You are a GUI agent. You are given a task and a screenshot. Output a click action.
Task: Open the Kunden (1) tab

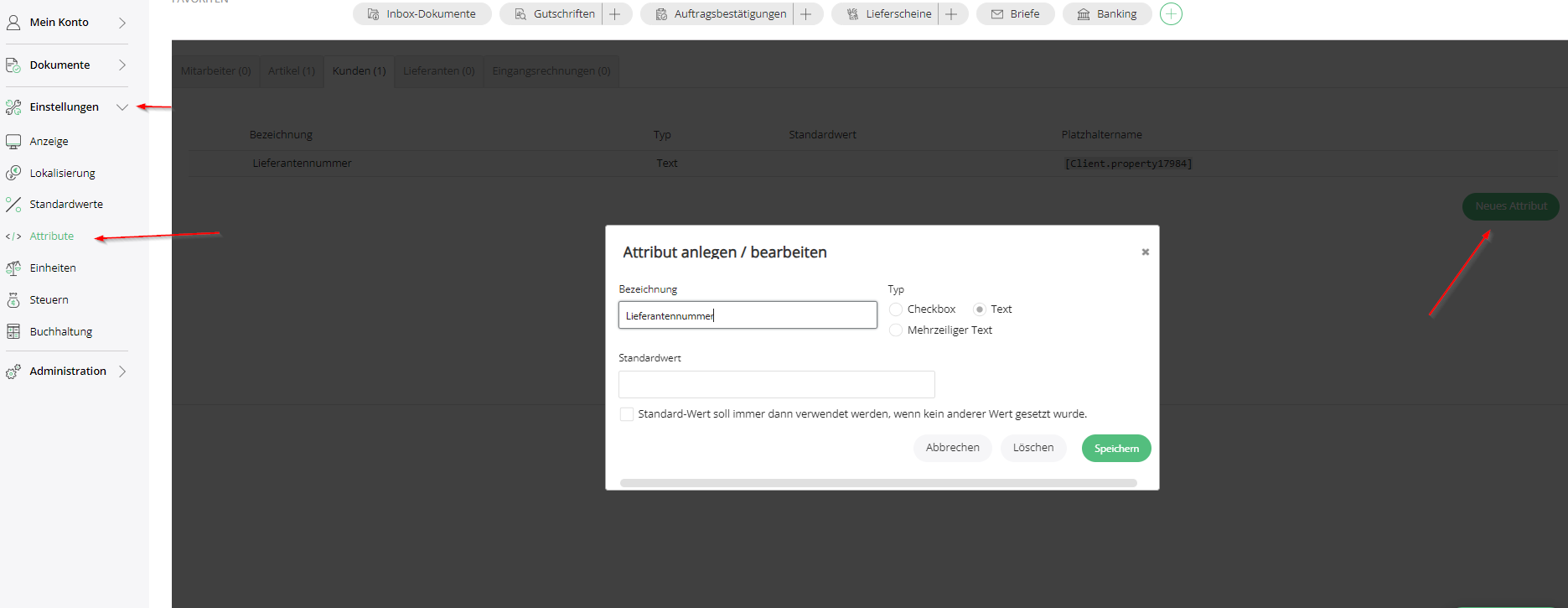pos(359,71)
